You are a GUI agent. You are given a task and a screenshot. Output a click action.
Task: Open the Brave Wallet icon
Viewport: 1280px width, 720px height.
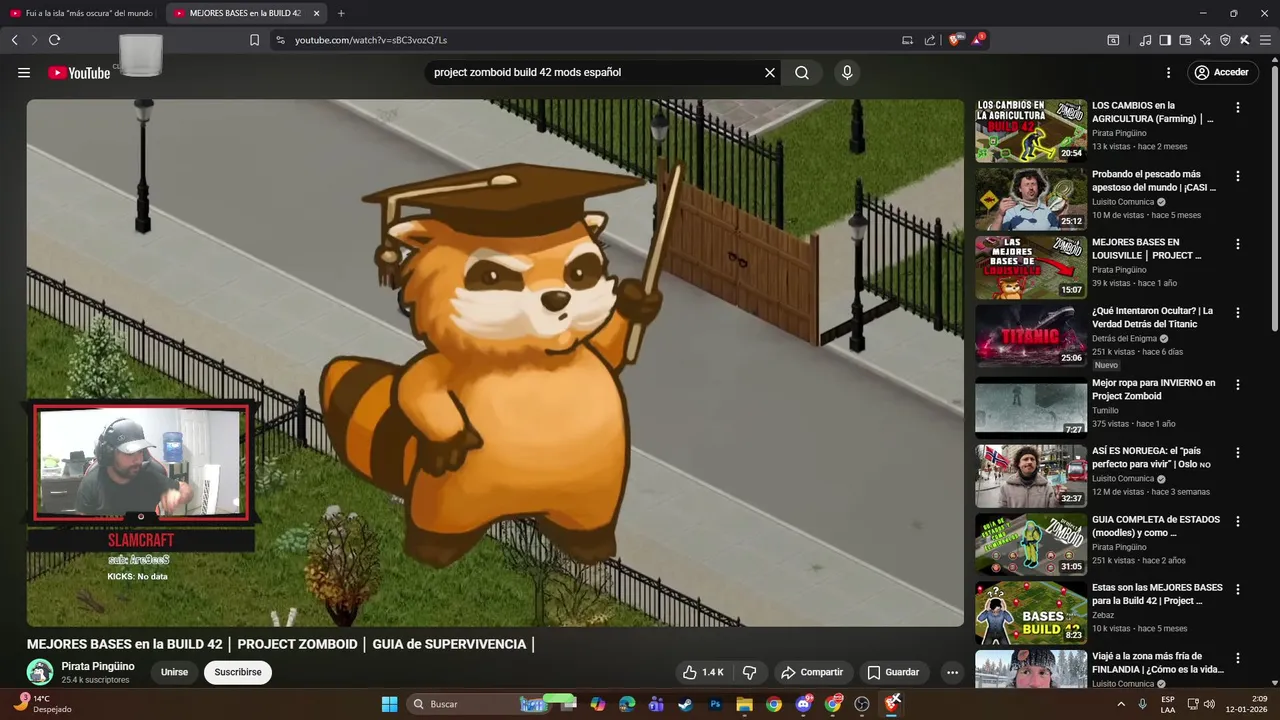point(1185,40)
